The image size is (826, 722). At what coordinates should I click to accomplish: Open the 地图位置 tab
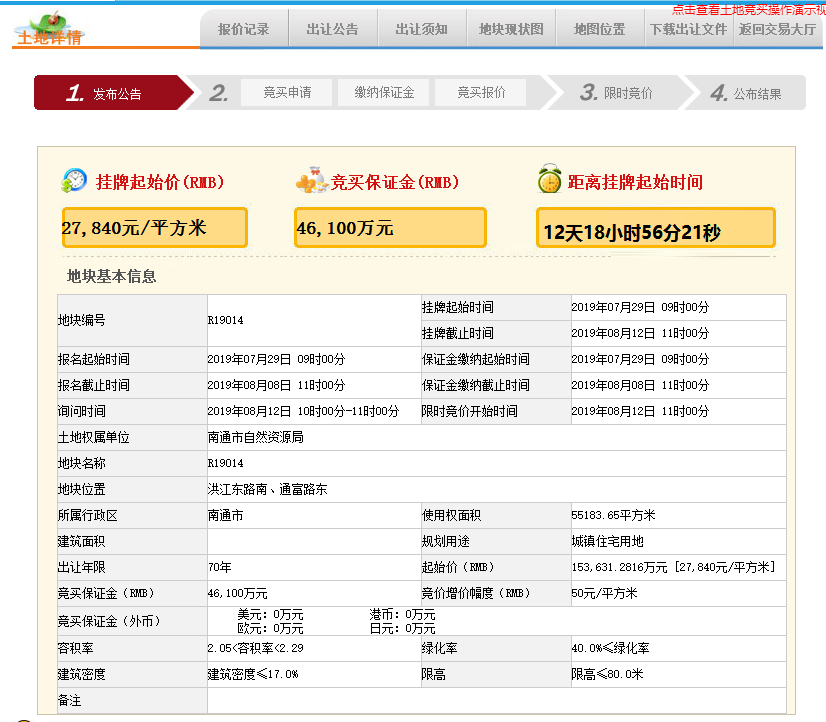click(598, 28)
